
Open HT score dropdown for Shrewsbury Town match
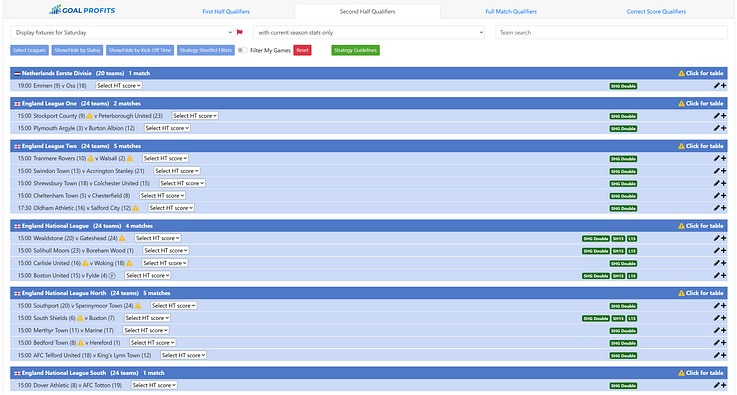tap(182, 183)
